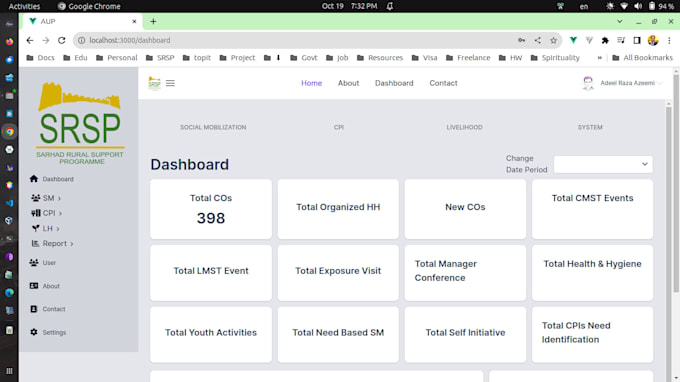Click the small SRSP logo in header
The image size is (680, 382).
[x=154, y=83]
